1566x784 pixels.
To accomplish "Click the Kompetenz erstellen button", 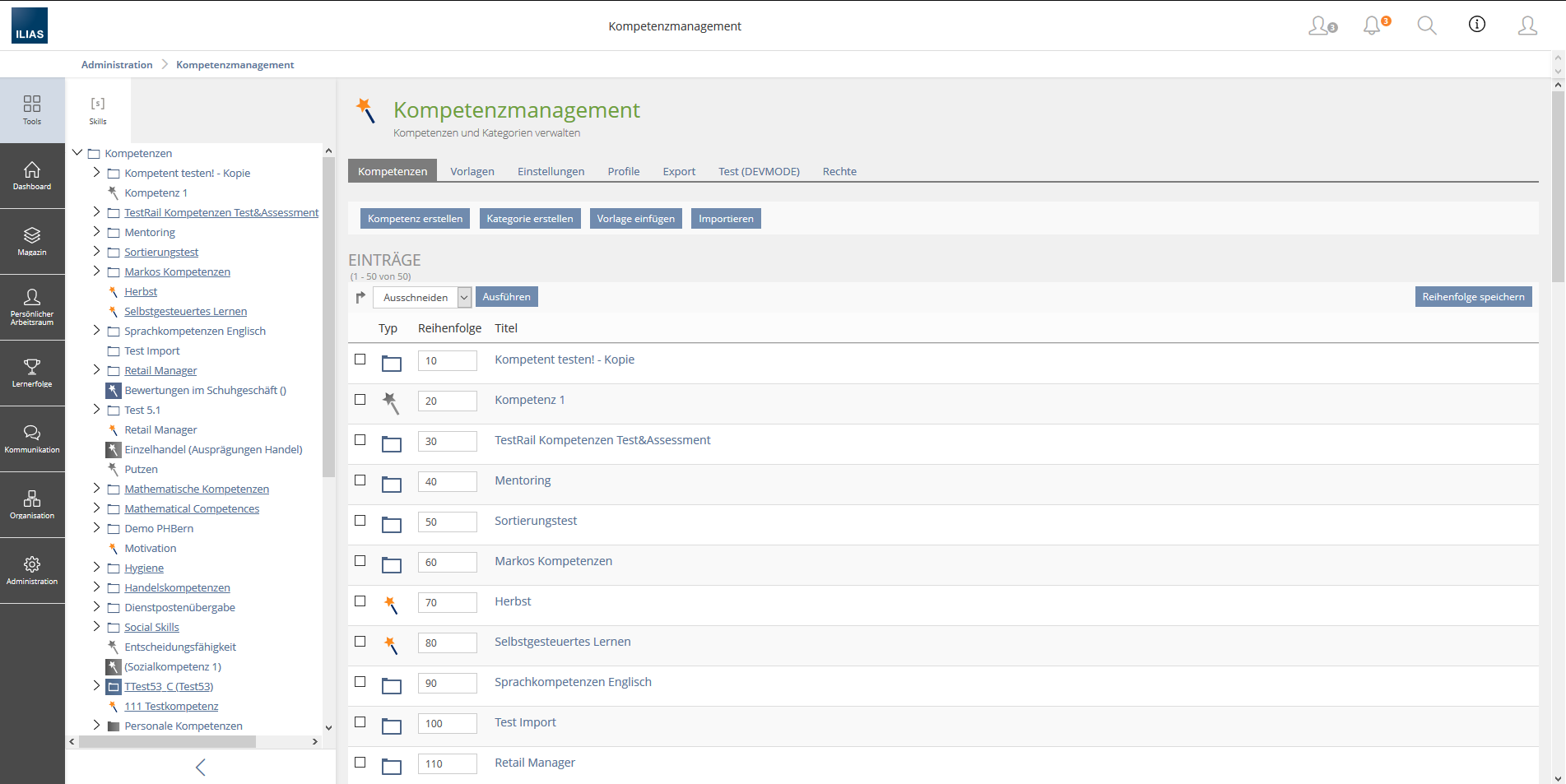I will tap(415, 218).
